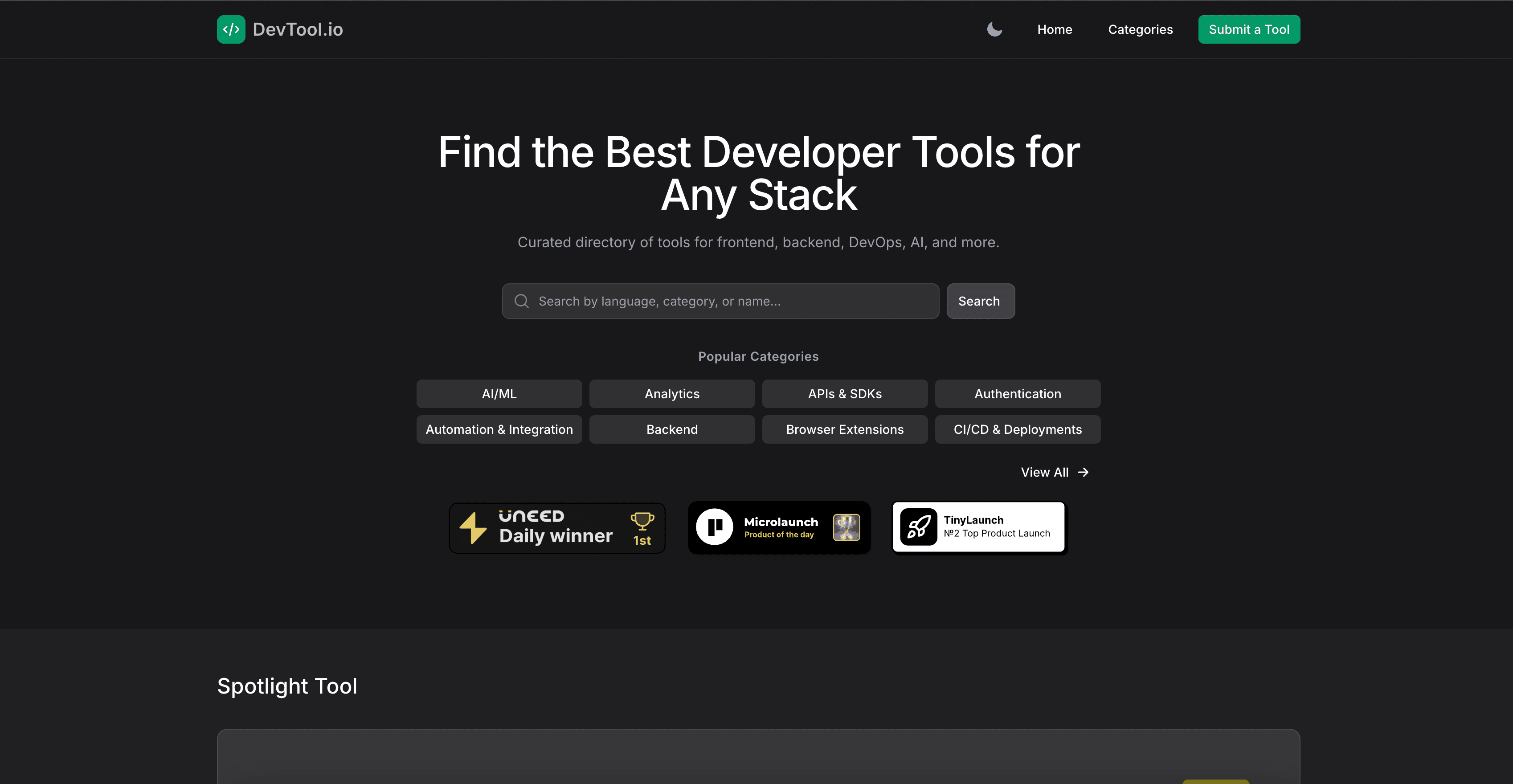1513x784 pixels.
Task: Click the Spotlight Tool heading
Action: tap(287, 686)
